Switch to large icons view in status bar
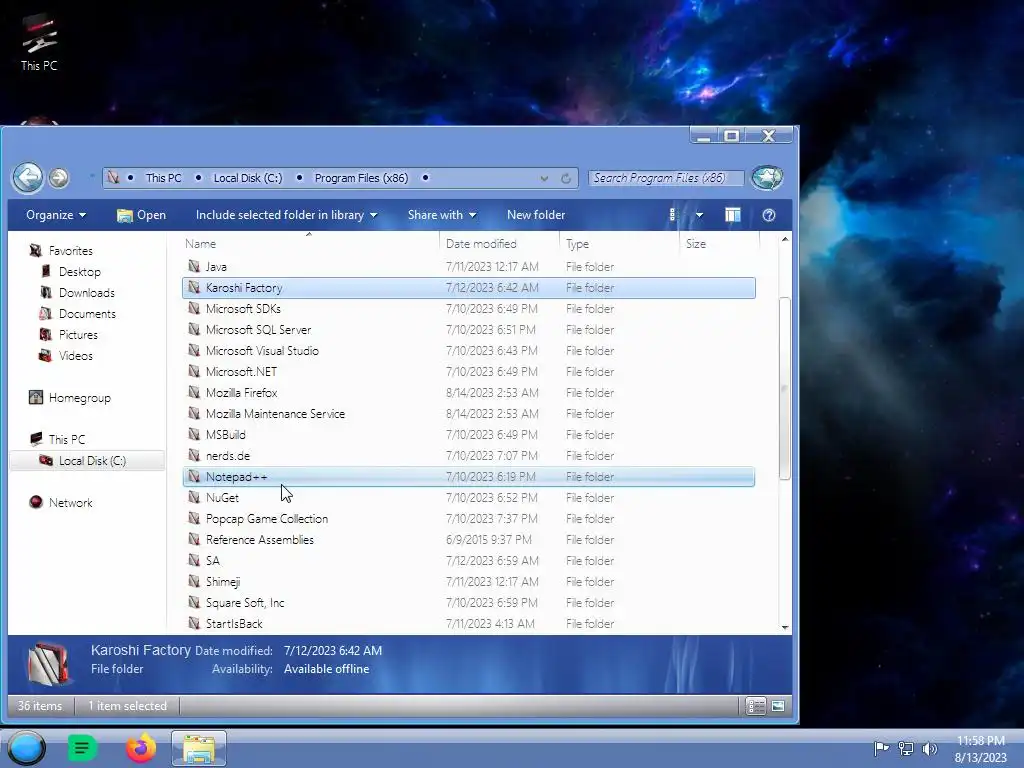Screen dimensions: 1024x768 click(778, 706)
